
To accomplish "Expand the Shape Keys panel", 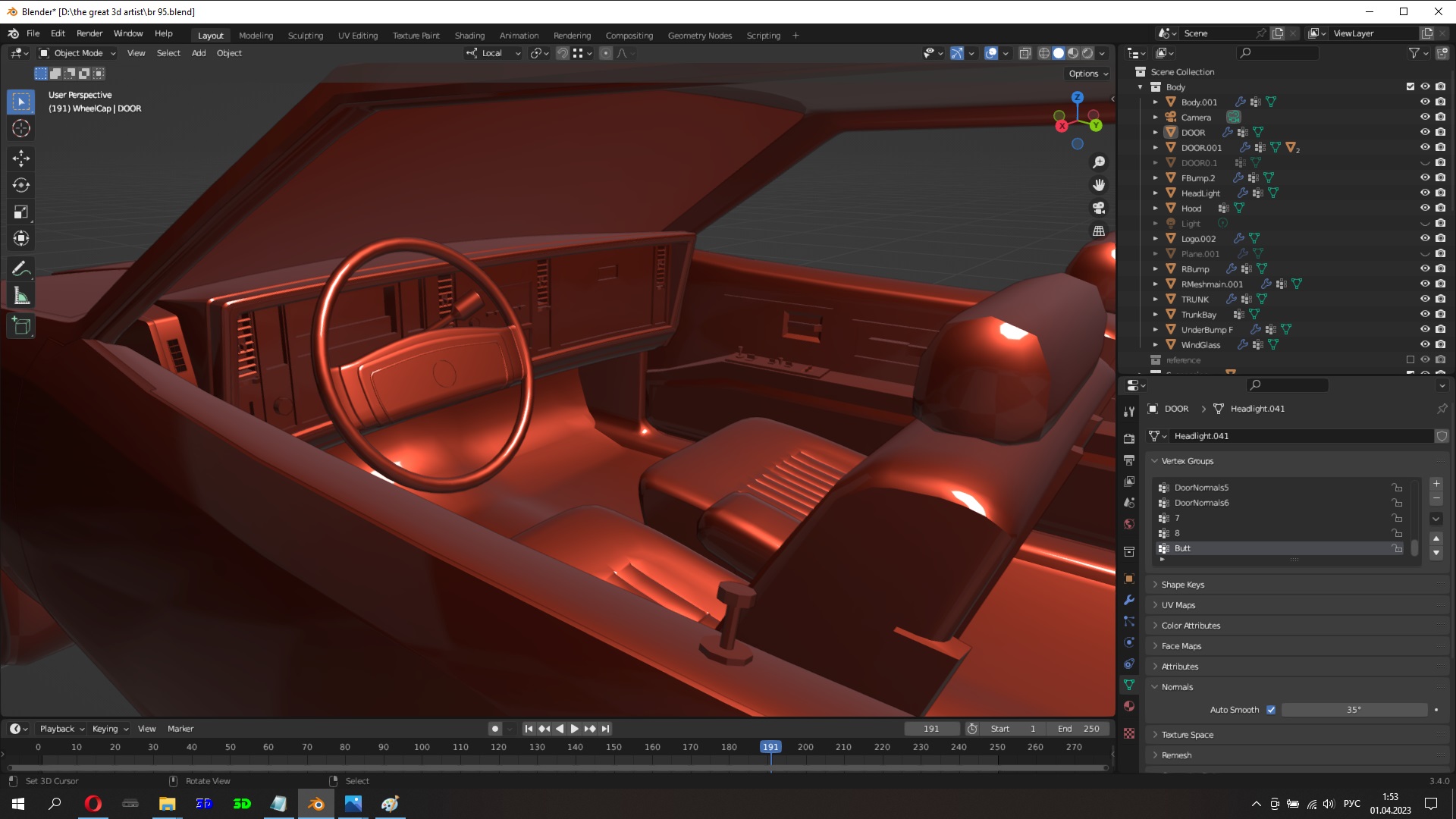I will (x=1182, y=585).
